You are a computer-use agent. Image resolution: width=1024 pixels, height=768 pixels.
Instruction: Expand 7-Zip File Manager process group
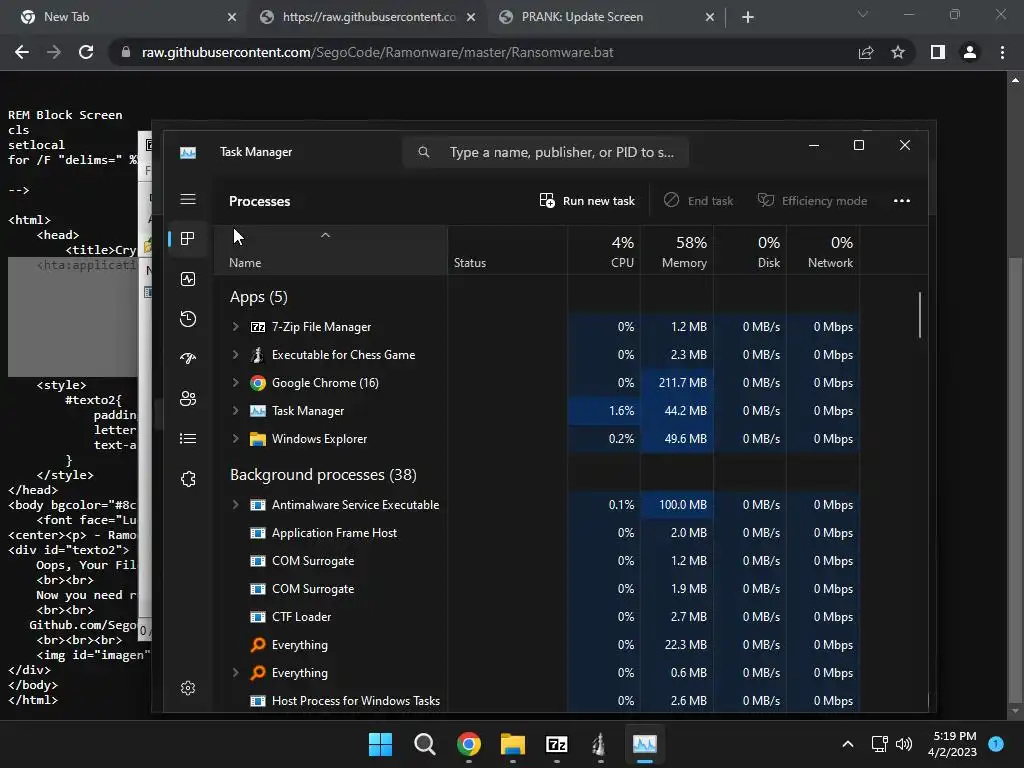coord(236,327)
